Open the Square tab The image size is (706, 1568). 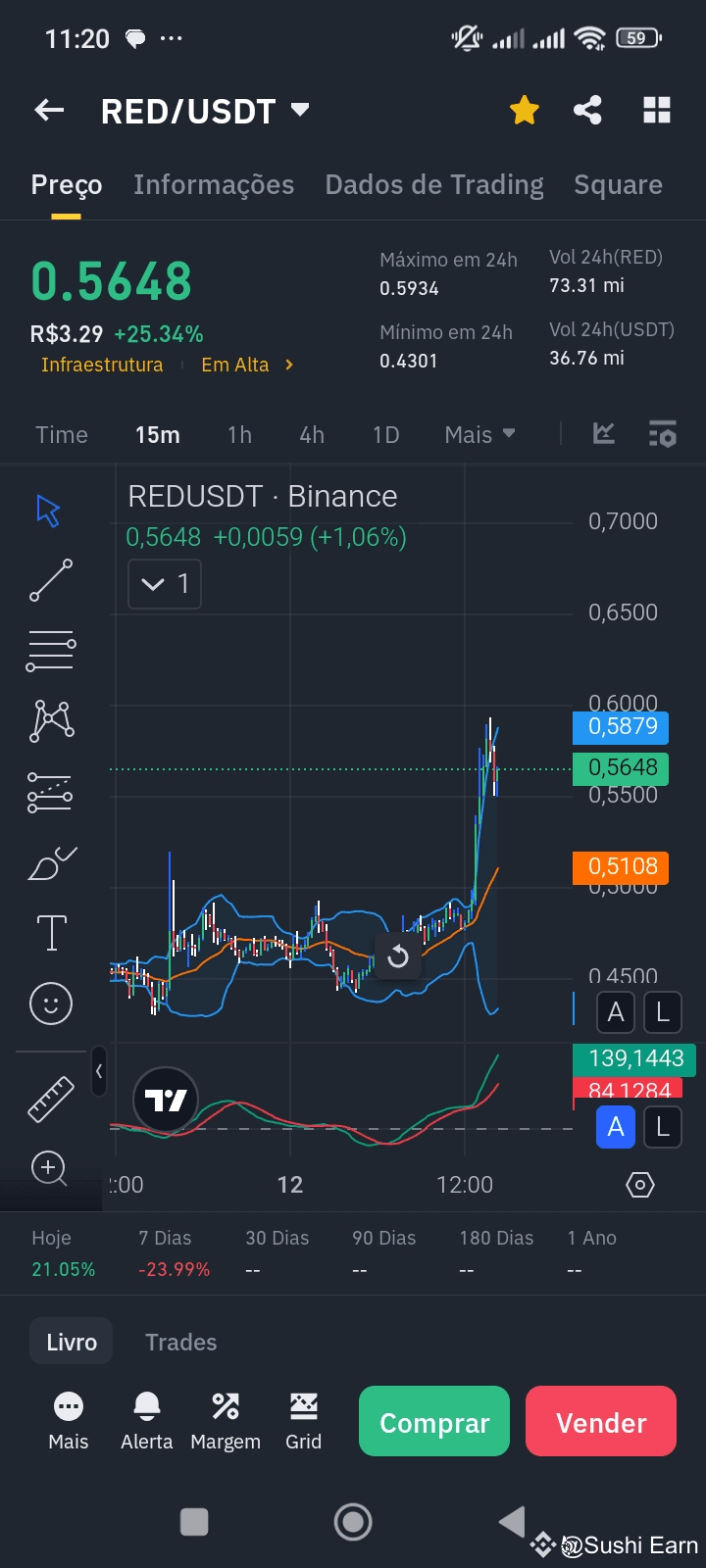[618, 184]
